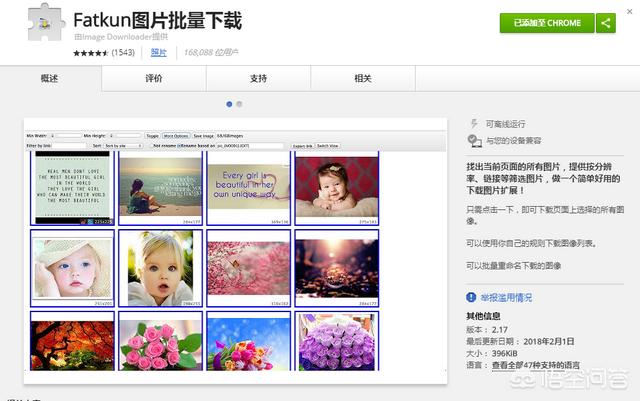640x401 pixels.
Task: Click the blue exclamation report icon
Action: (471, 297)
